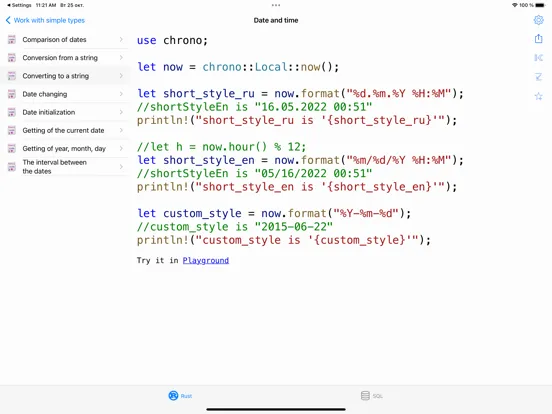Return to Settings via status bar
552x414 pixels.
pos(19,5)
